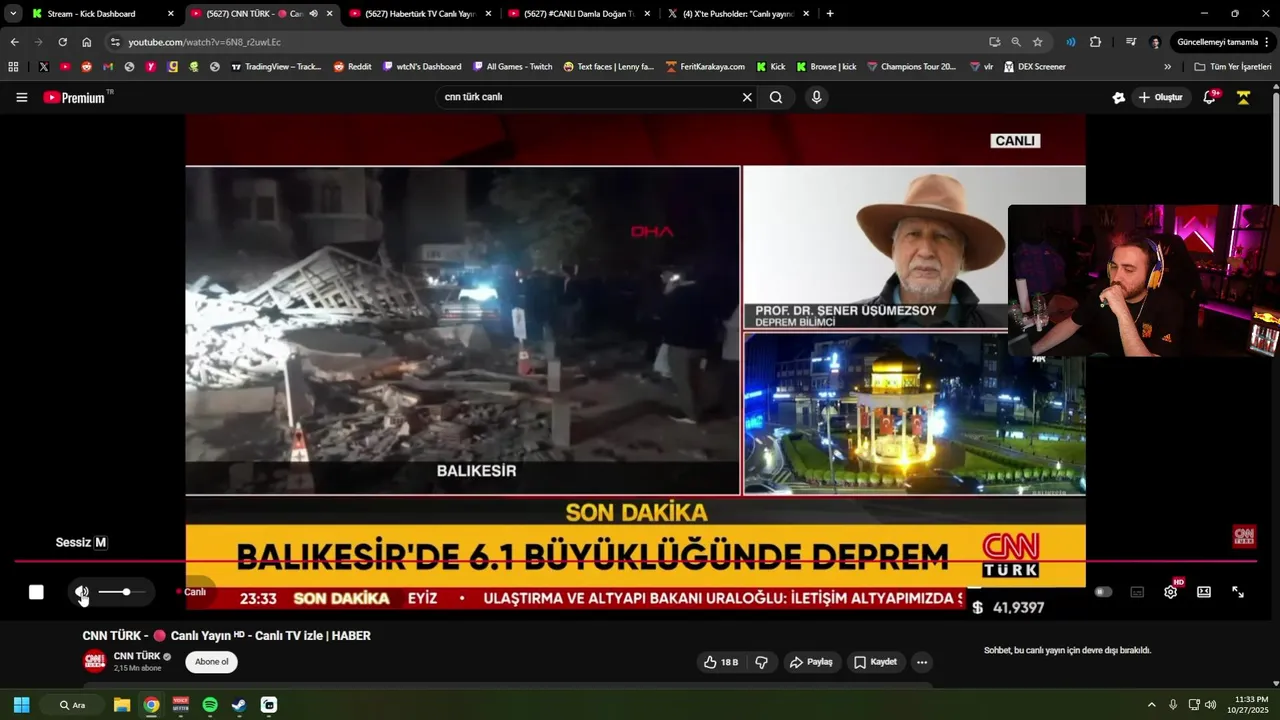The height and width of the screenshot is (720, 1280).
Task: Enter fullscreen mode in the player
Action: 1237,592
